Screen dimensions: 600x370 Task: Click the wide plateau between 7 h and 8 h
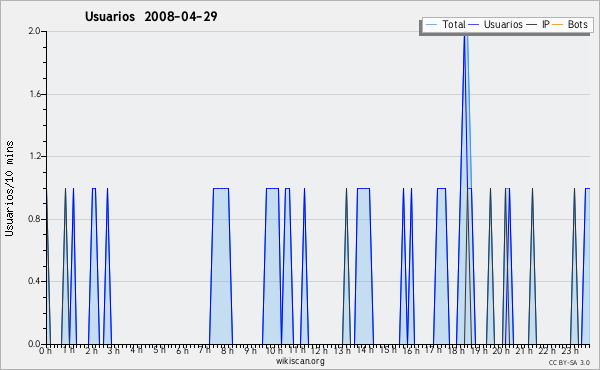point(221,266)
